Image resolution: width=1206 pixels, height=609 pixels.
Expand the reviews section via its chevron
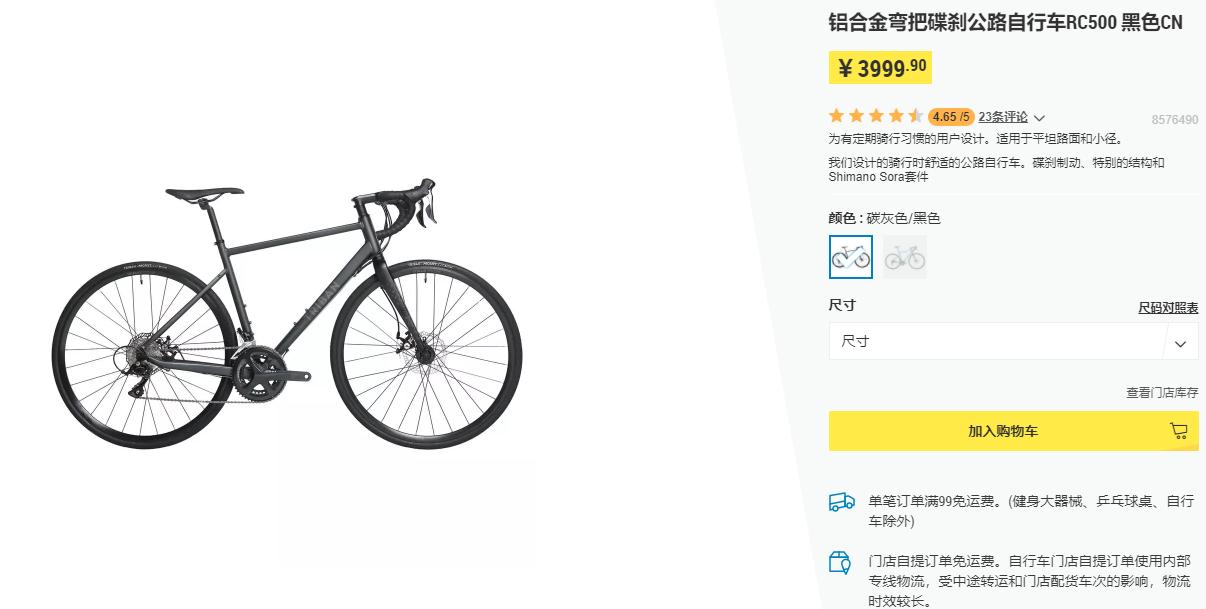(x=1040, y=117)
